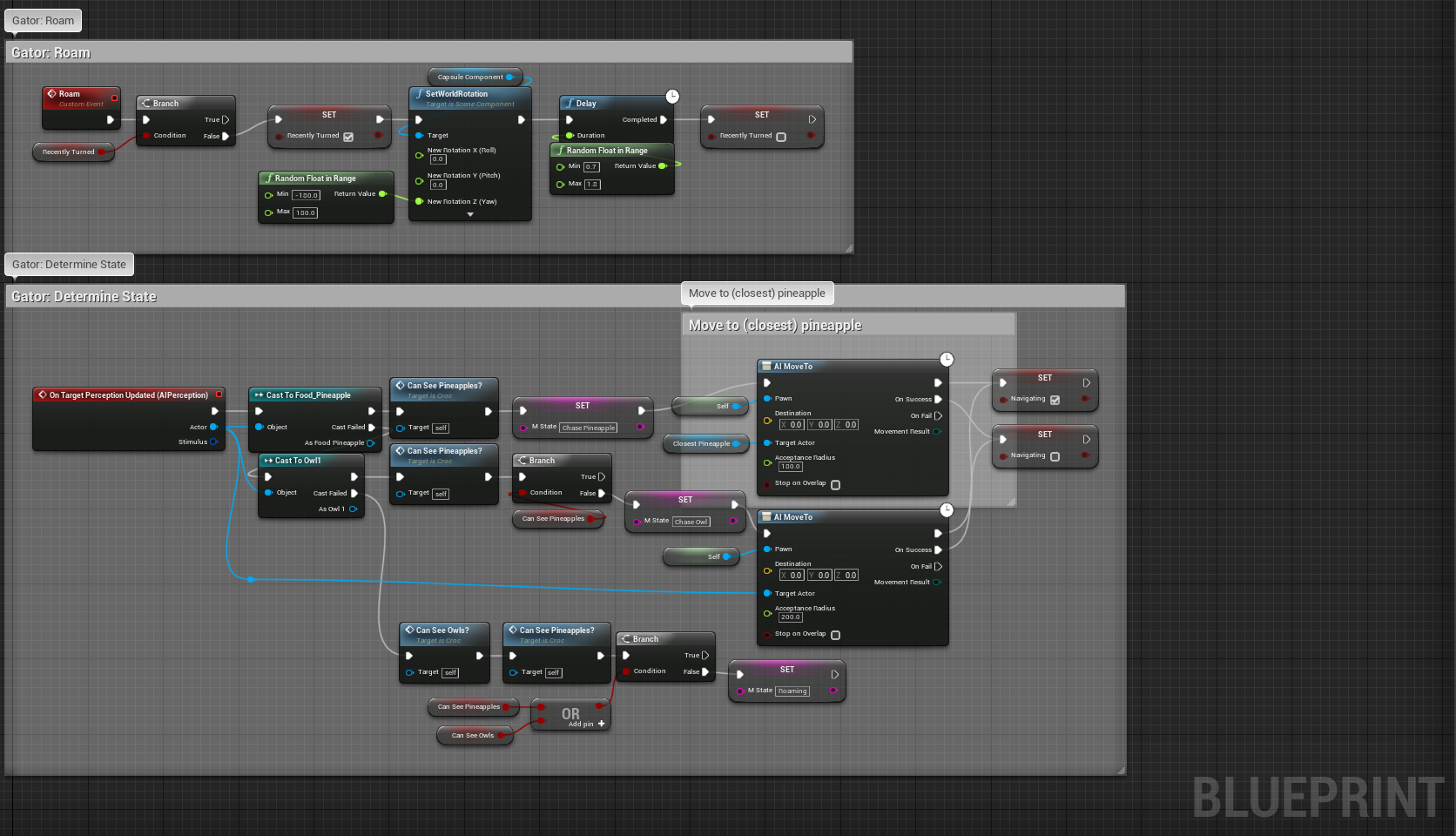Click the Cast To Owl1 node icon
The image size is (1456, 836).
268,460
